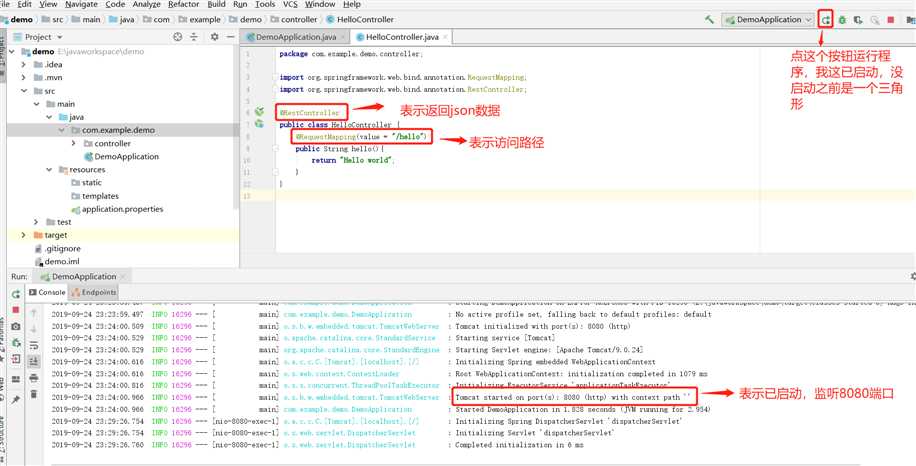This screenshot has height=466, width=916.
Task: Open the Project view dropdown arrow
Action: tap(59, 37)
